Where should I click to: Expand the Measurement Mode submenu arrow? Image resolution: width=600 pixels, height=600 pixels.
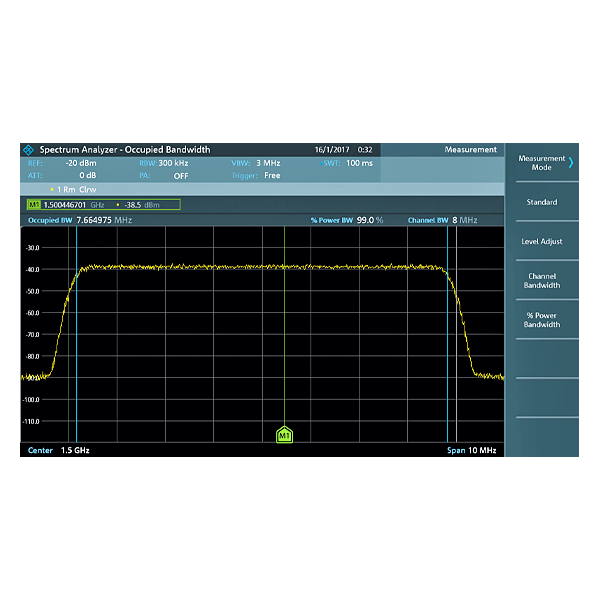tap(571, 162)
